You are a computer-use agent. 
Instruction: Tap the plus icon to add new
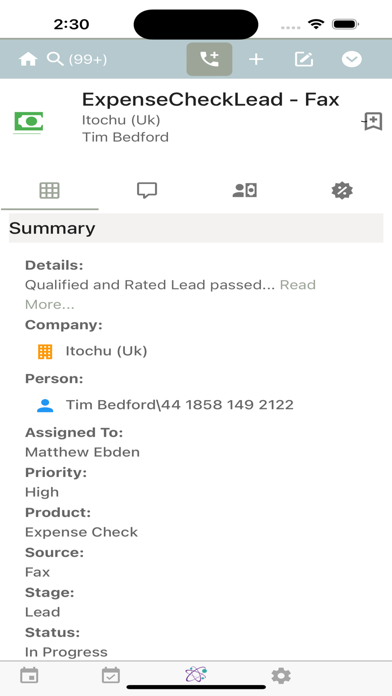[x=256, y=59]
